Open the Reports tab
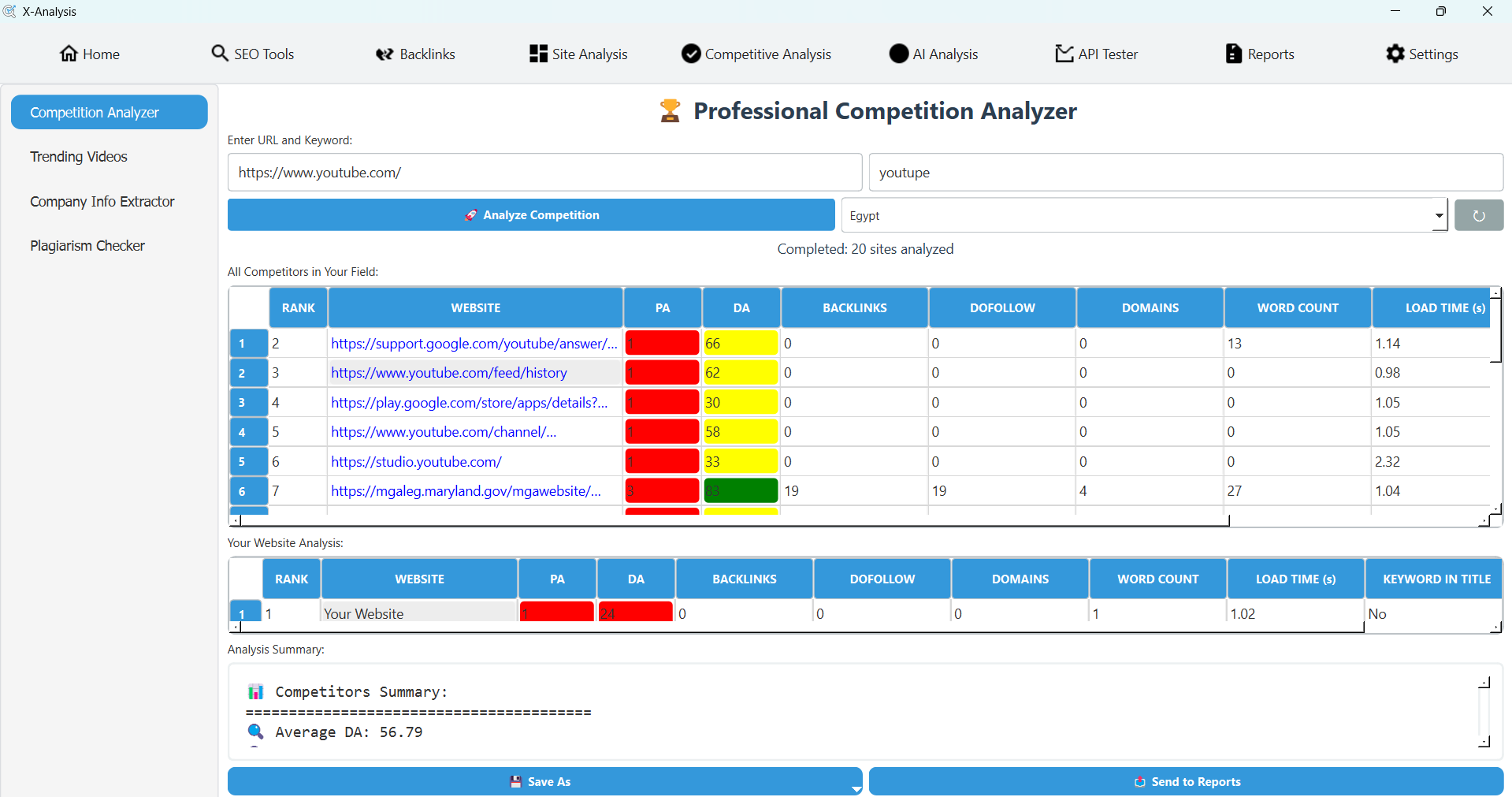This screenshot has width=1512, height=797. tap(1260, 54)
